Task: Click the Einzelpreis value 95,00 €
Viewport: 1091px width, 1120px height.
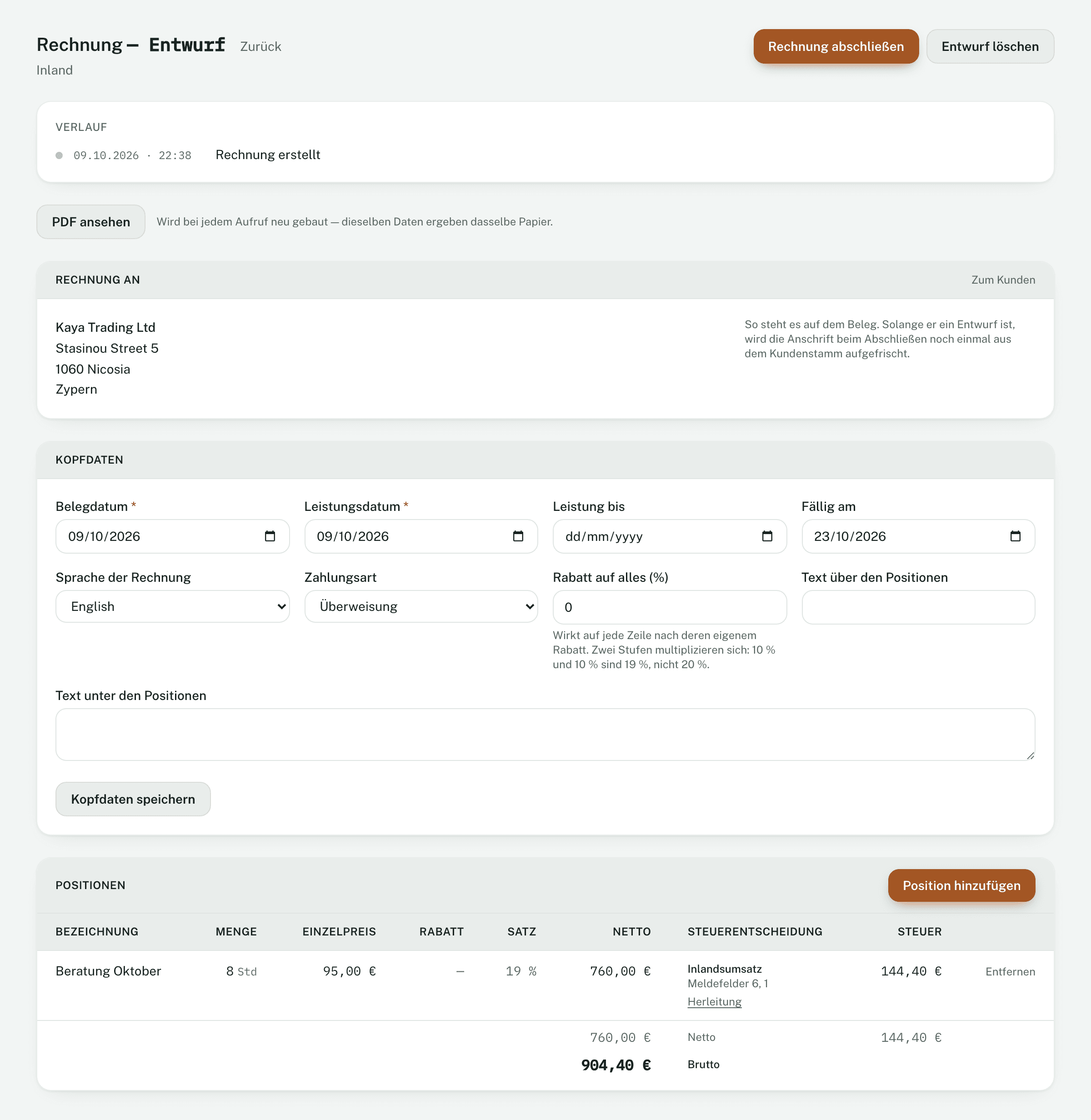Action: click(x=350, y=971)
